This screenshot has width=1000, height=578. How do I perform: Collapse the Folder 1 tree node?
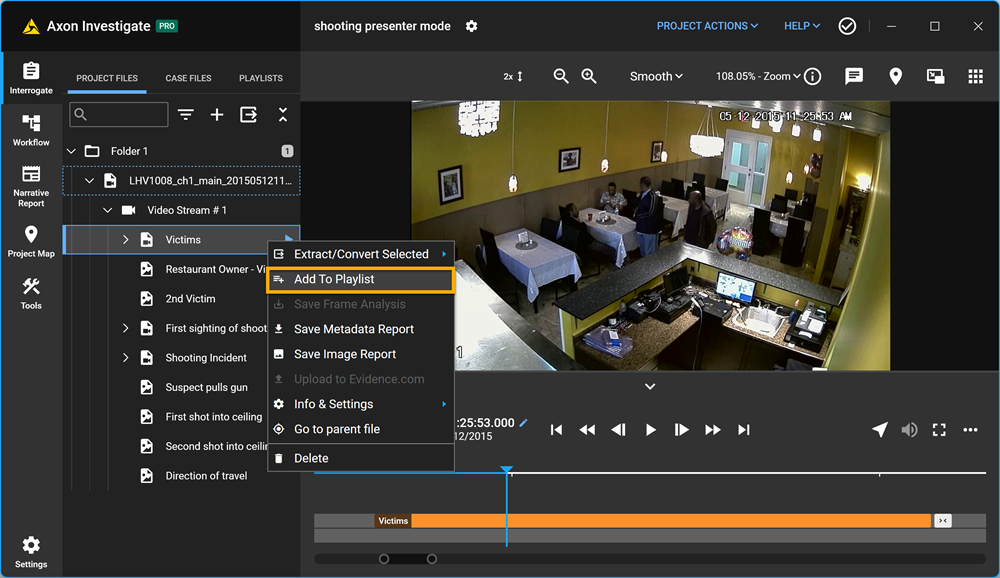(71, 151)
